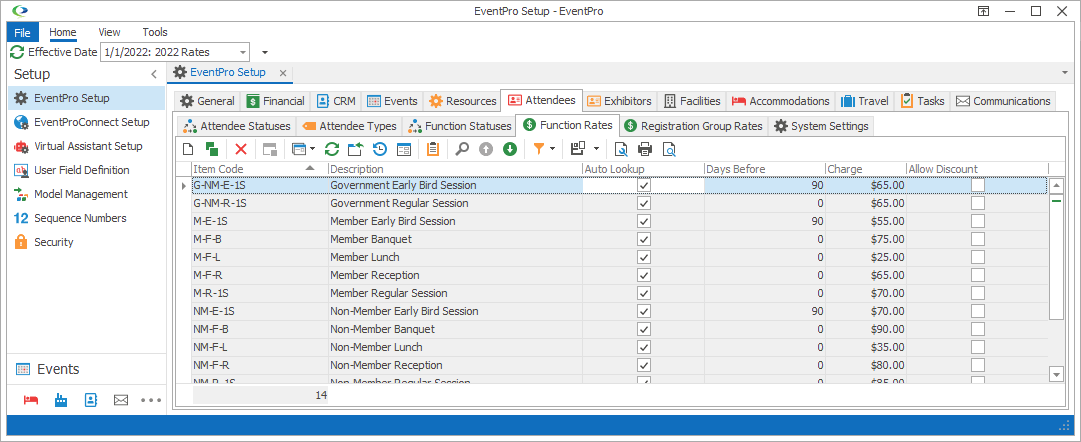Click the gray up-arrow circle icon

(x=486, y=148)
